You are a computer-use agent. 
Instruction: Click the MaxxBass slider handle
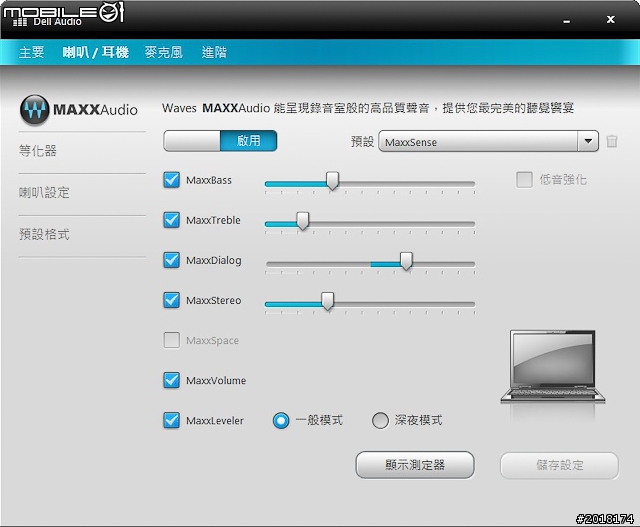coord(333,180)
